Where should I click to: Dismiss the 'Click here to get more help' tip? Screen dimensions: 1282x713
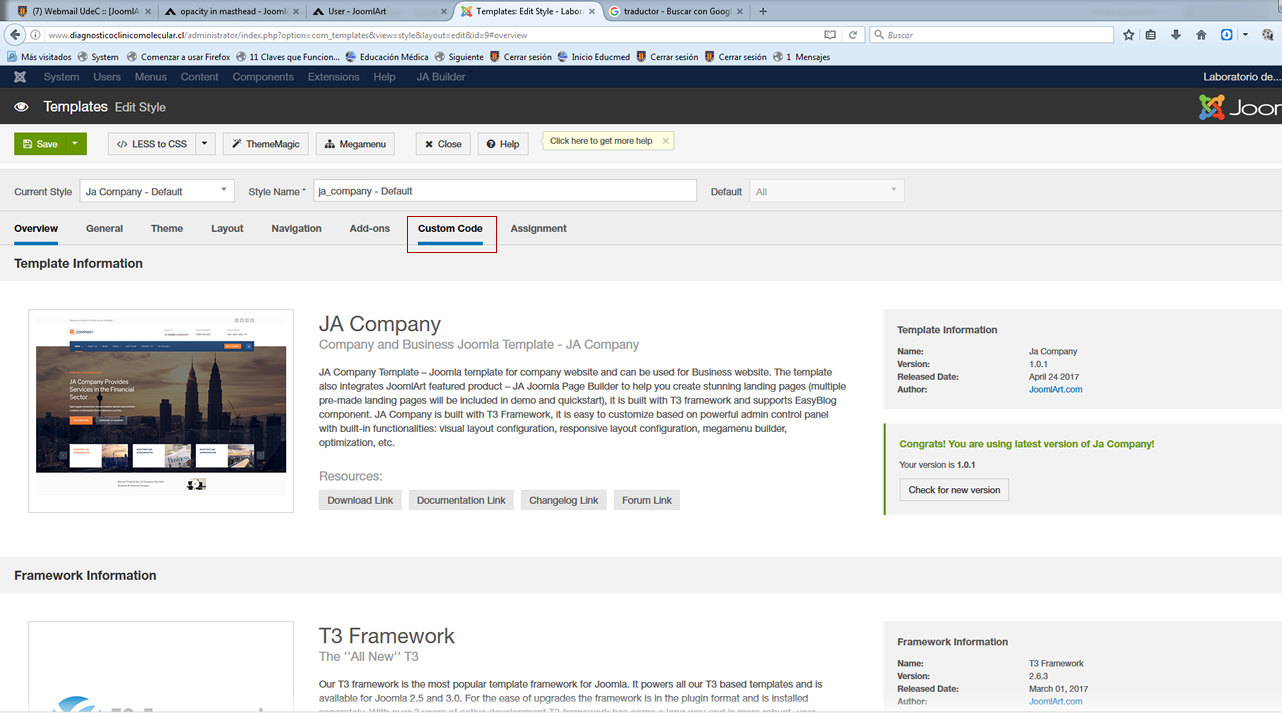pyautogui.click(x=666, y=141)
